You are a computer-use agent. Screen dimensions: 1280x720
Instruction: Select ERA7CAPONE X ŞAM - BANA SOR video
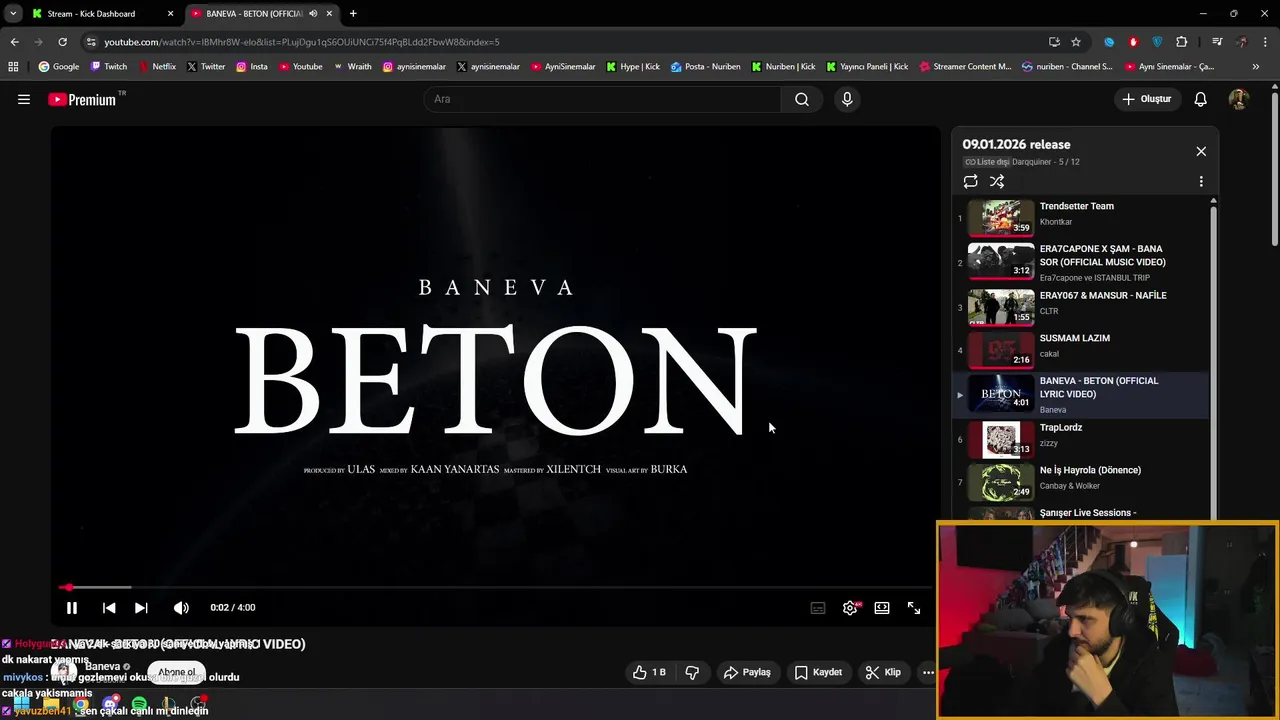1080,262
